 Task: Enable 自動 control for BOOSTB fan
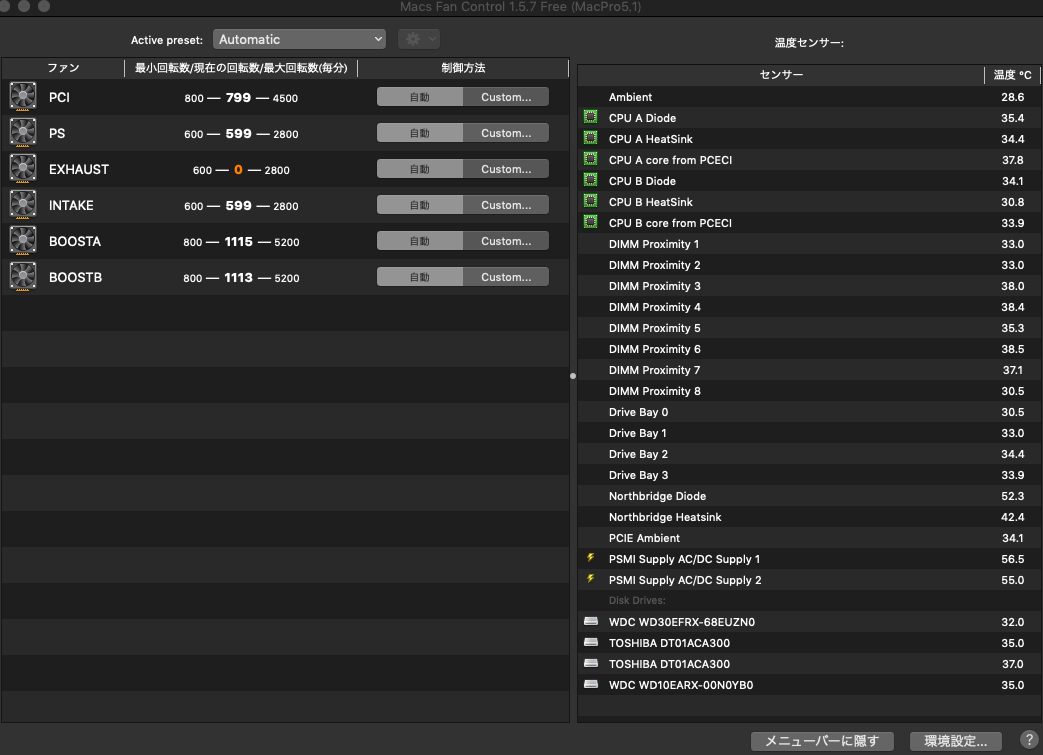420,277
